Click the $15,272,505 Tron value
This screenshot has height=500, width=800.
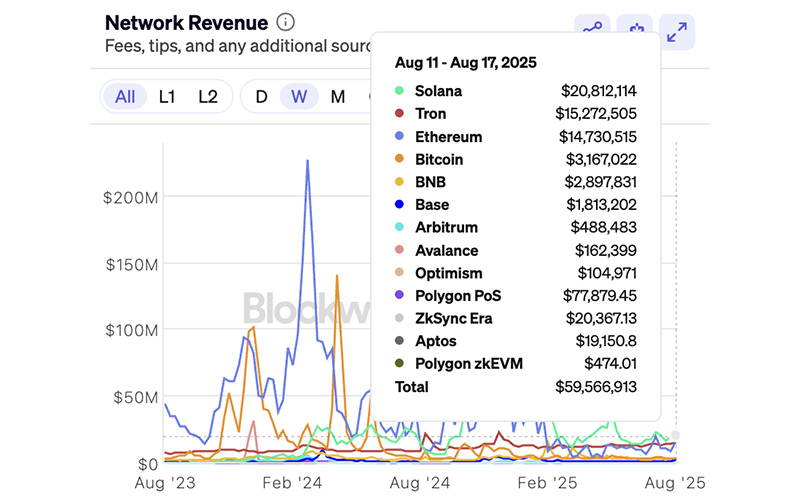596,113
